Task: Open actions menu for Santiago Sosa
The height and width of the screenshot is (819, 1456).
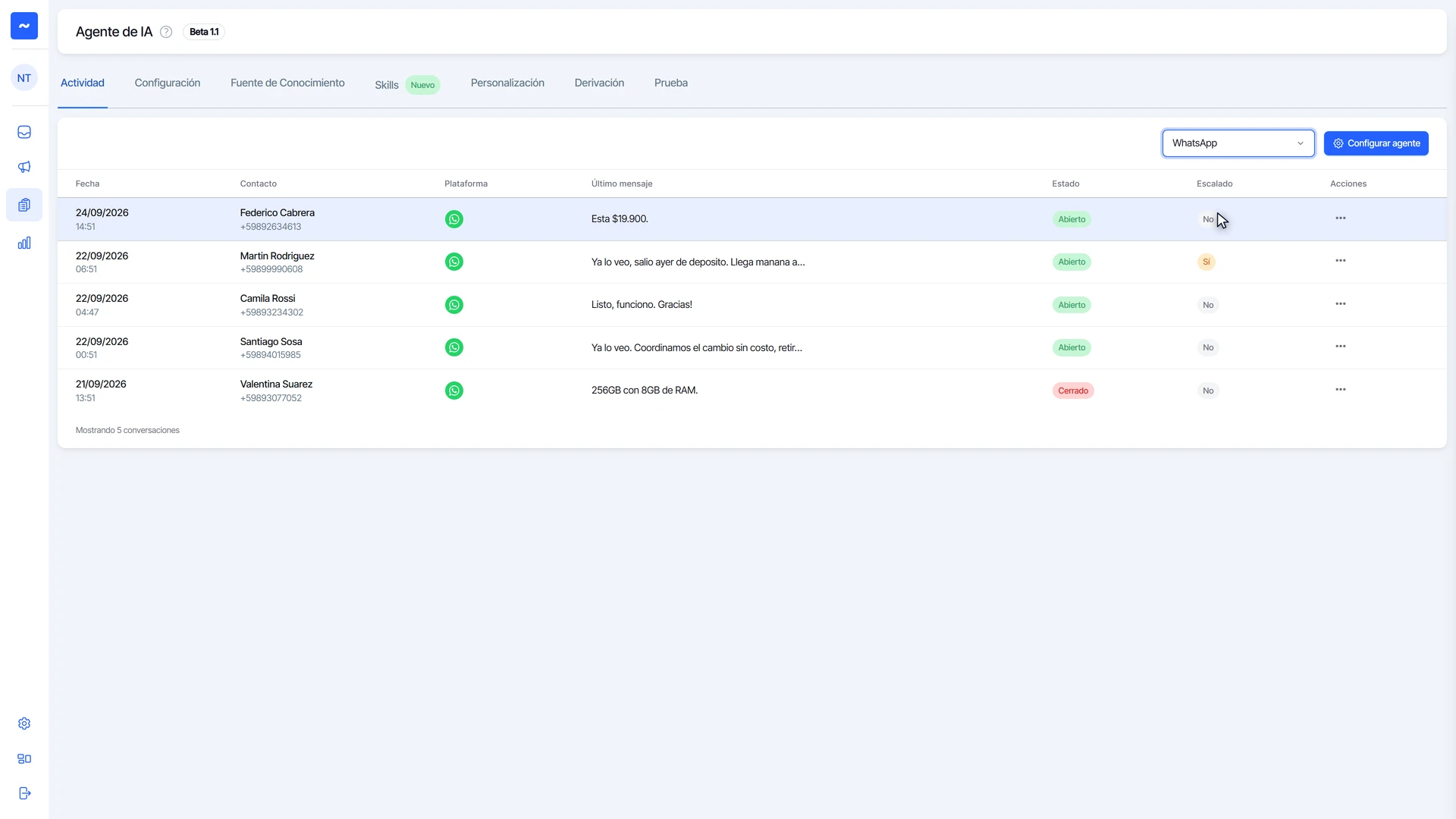Action: coord(1341,347)
